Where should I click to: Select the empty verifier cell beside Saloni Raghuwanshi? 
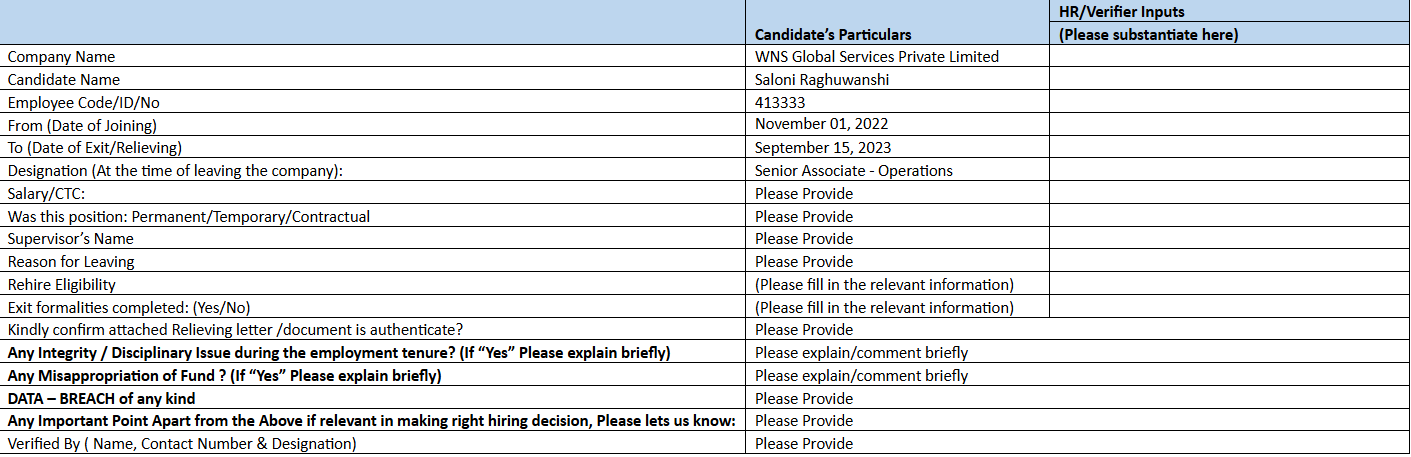(1229, 80)
